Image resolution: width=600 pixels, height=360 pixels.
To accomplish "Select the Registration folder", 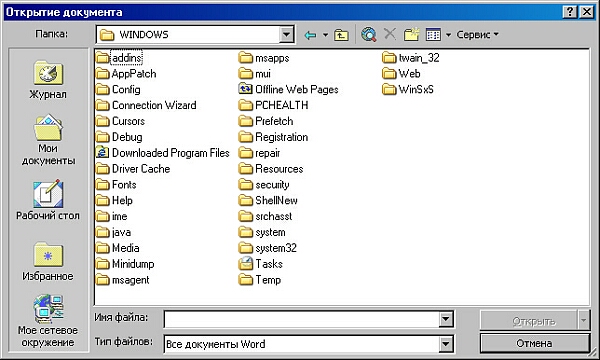I will pyautogui.click(x=273, y=137).
